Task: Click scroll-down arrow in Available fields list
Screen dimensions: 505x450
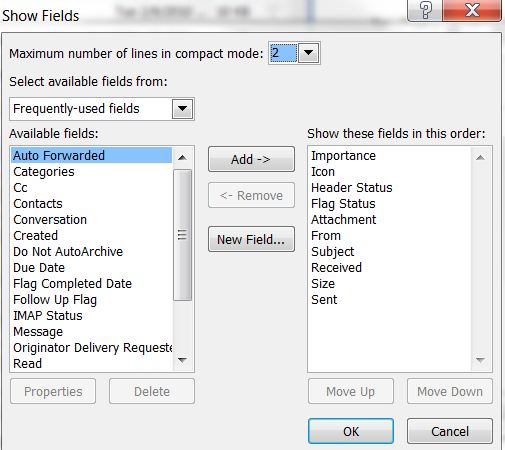Action: pos(182,360)
